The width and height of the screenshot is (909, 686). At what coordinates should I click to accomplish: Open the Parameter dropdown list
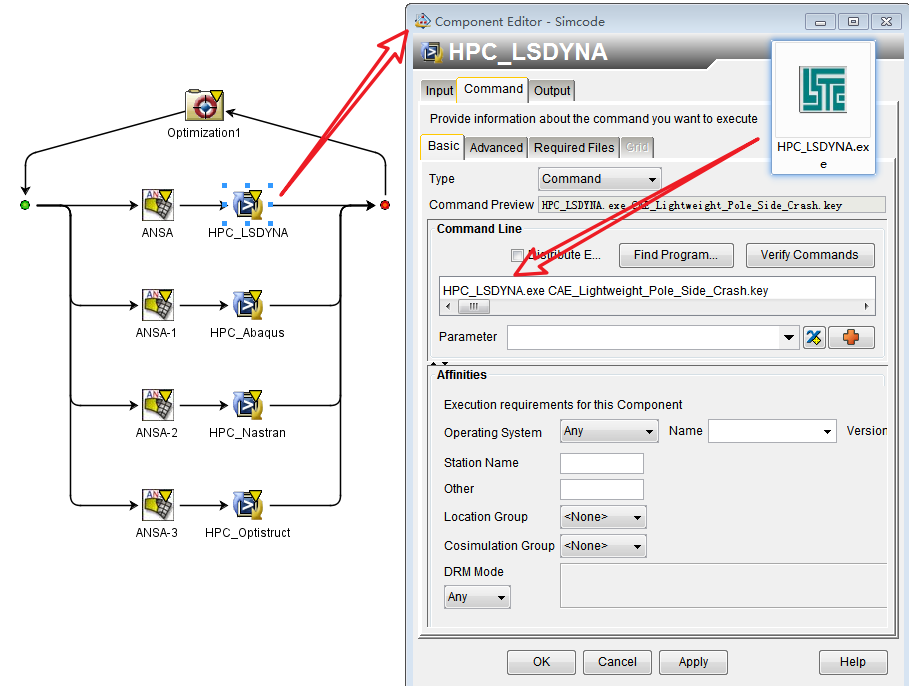[x=788, y=337]
